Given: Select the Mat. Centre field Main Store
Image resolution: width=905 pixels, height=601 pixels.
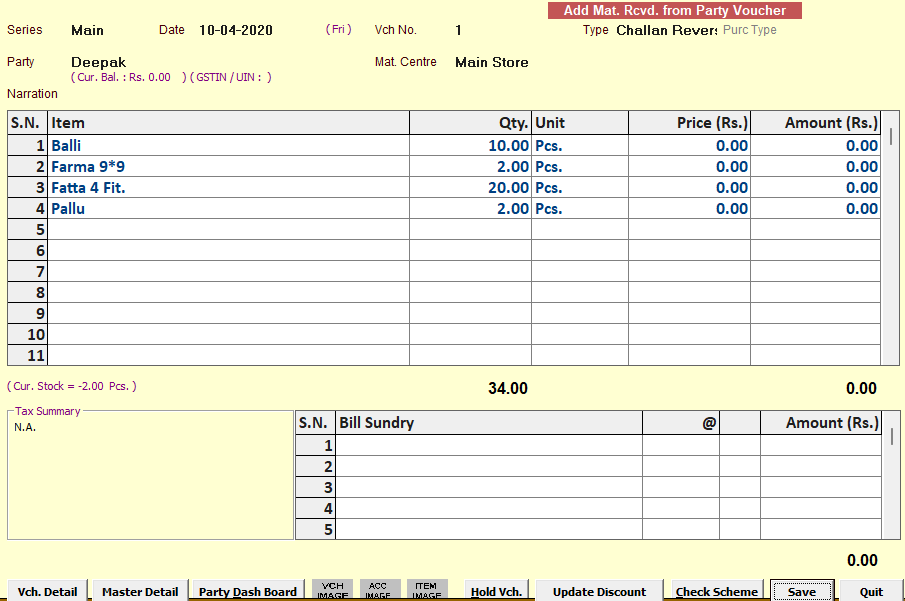Looking at the screenshot, I should (x=491, y=62).
